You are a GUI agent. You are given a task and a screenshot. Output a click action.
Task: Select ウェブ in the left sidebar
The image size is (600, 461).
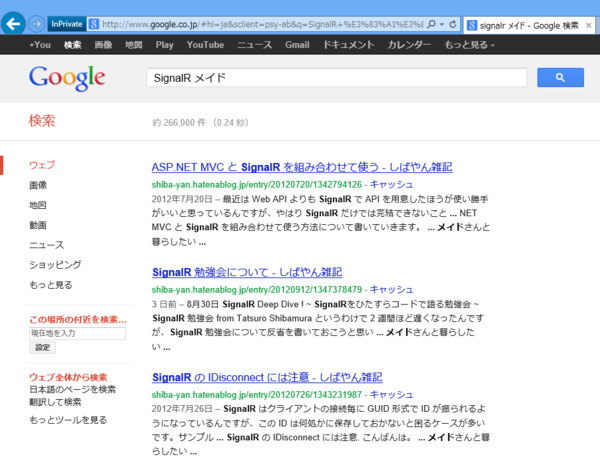42,165
